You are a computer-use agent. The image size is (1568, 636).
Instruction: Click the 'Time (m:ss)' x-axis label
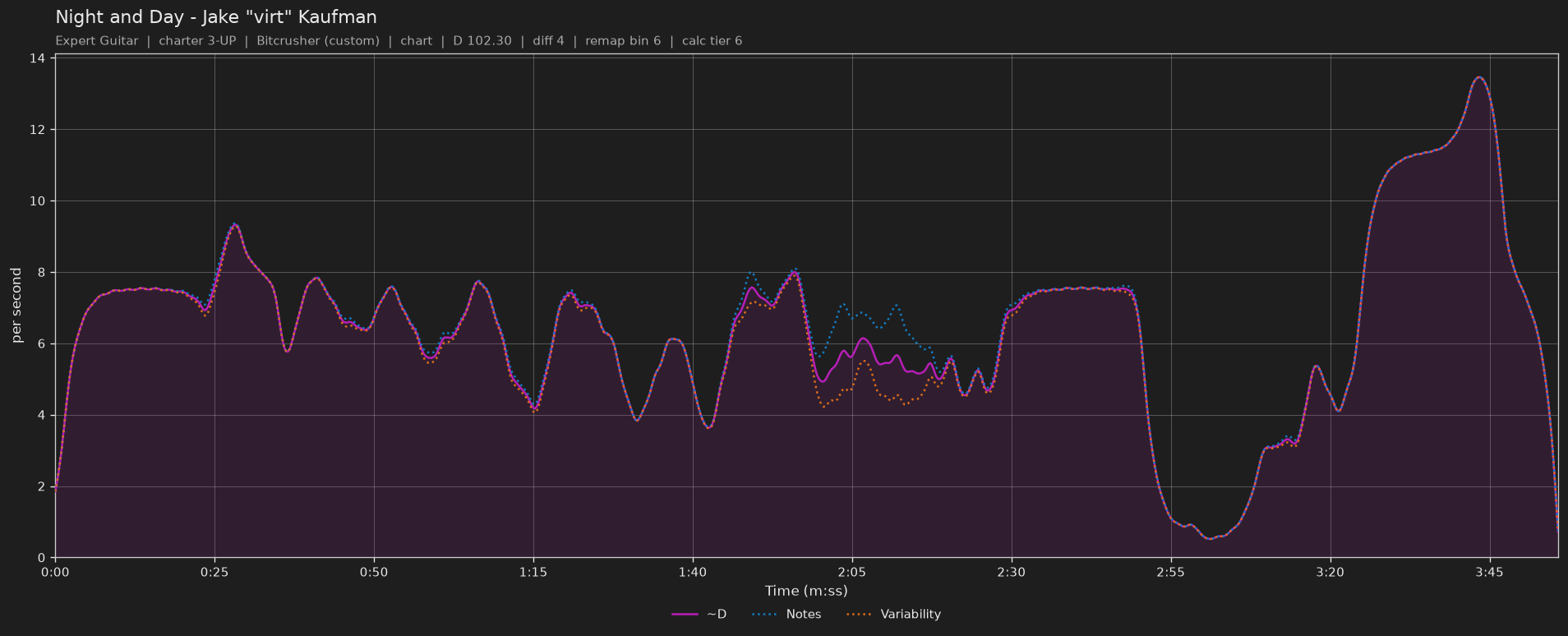(806, 590)
